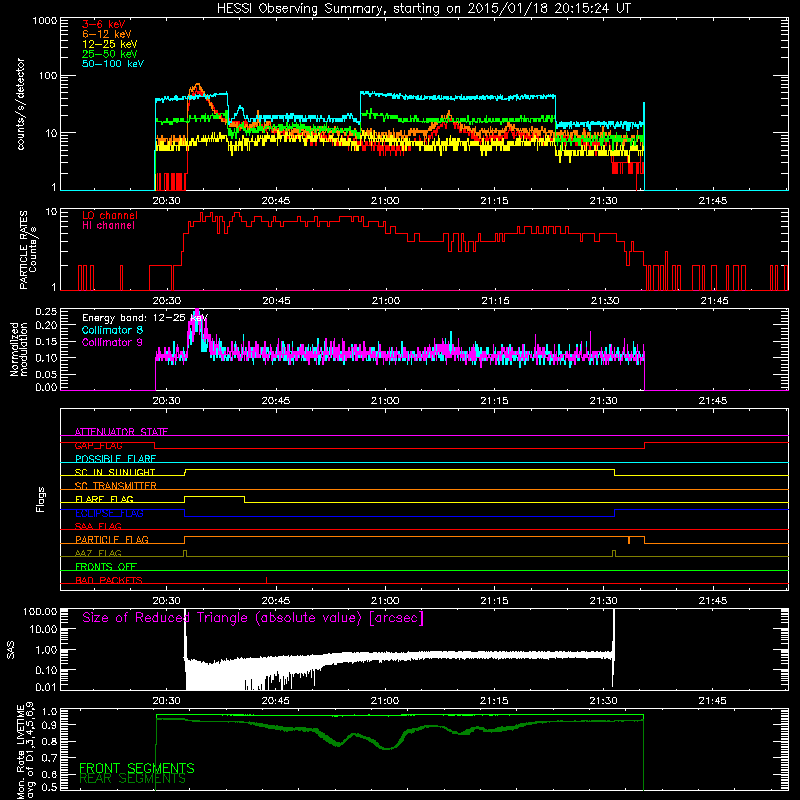The height and width of the screenshot is (800, 800).
Task: Select the 'Collimator 8' legend entry
Action: click(112, 330)
